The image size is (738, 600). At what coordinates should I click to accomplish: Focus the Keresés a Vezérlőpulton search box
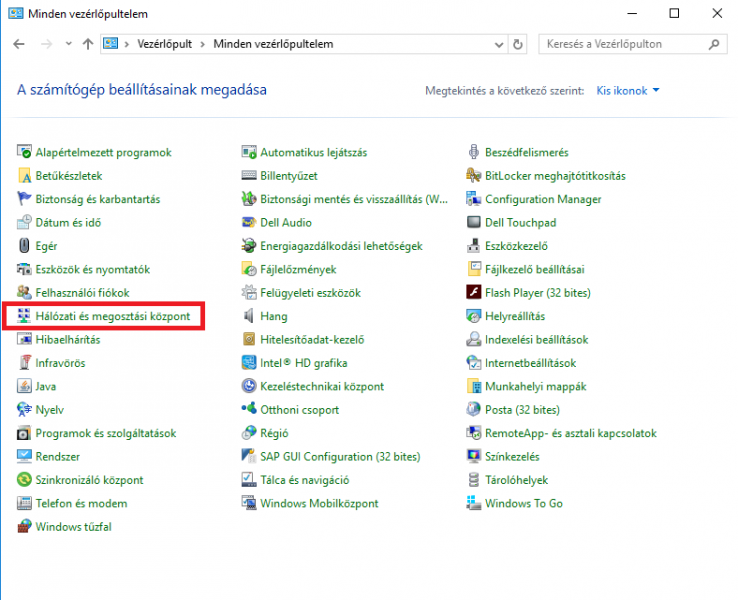coord(633,44)
